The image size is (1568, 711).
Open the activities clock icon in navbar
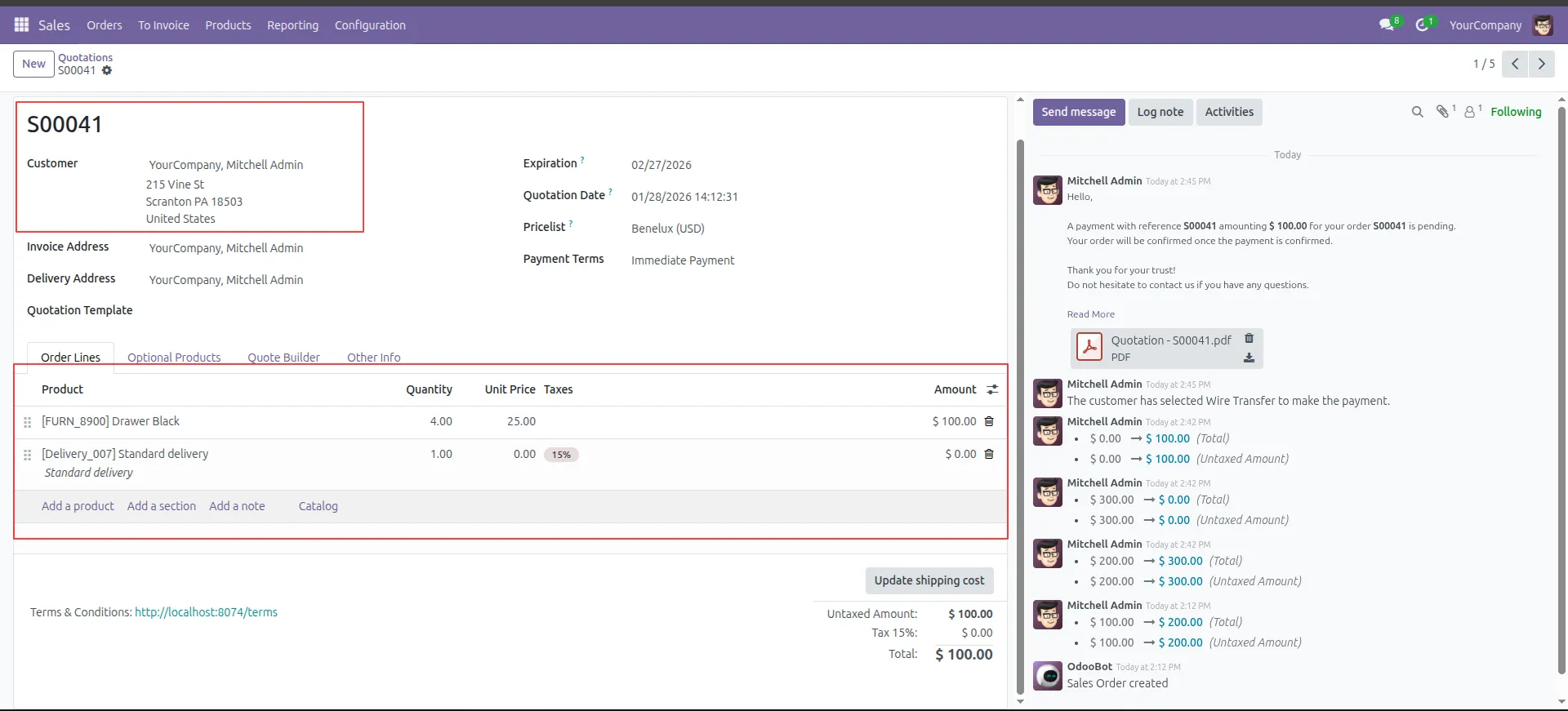[x=1422, y=25]
